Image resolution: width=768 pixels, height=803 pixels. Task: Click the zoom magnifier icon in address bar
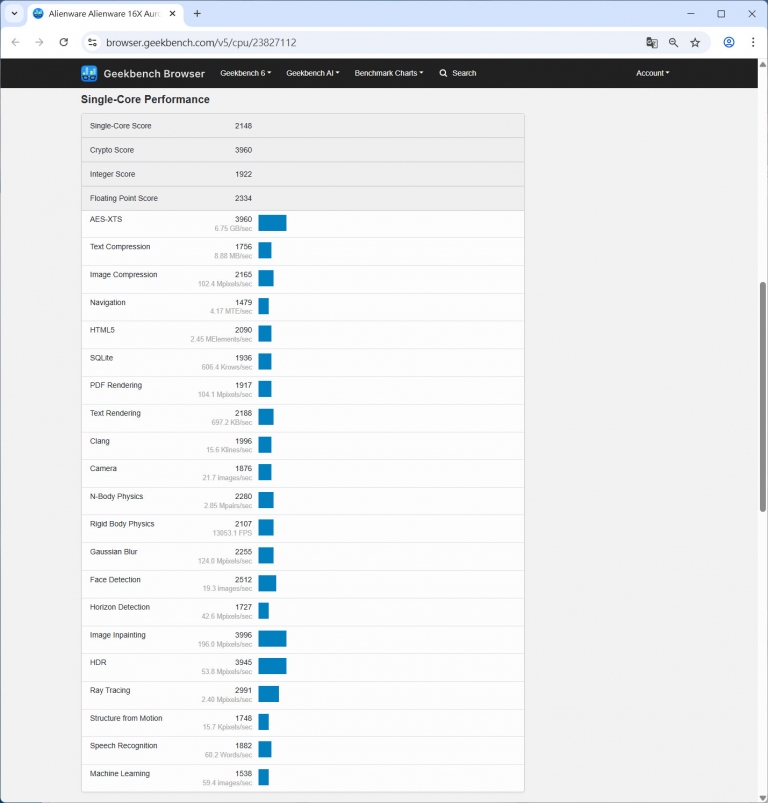pos(674,43)
